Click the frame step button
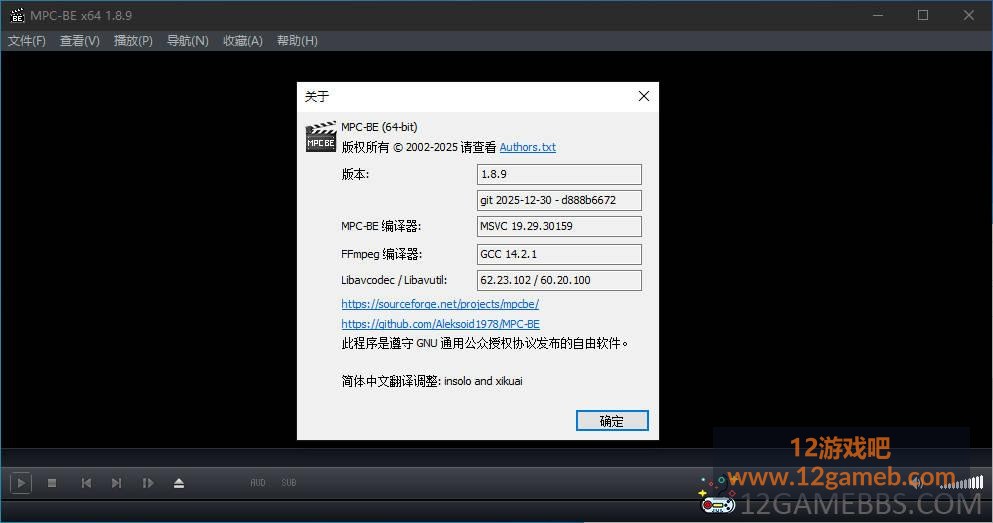This screenshot has width=993, height=523. (148, 483)
